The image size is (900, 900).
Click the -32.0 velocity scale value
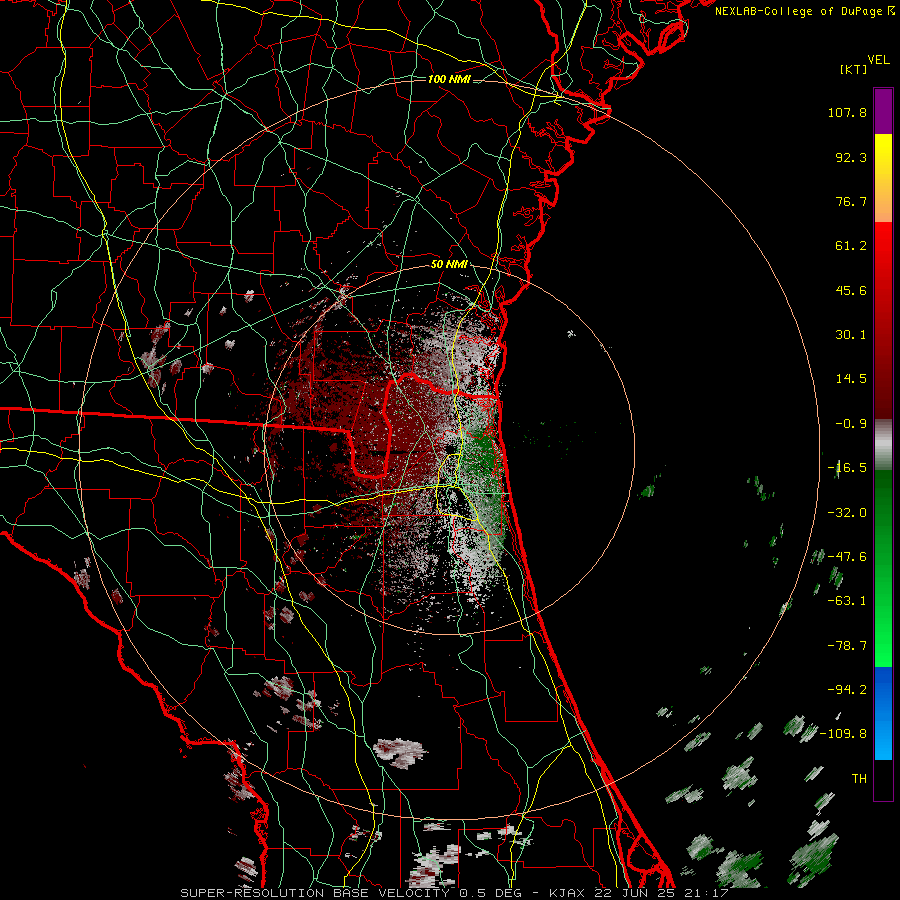coord(847,513)
